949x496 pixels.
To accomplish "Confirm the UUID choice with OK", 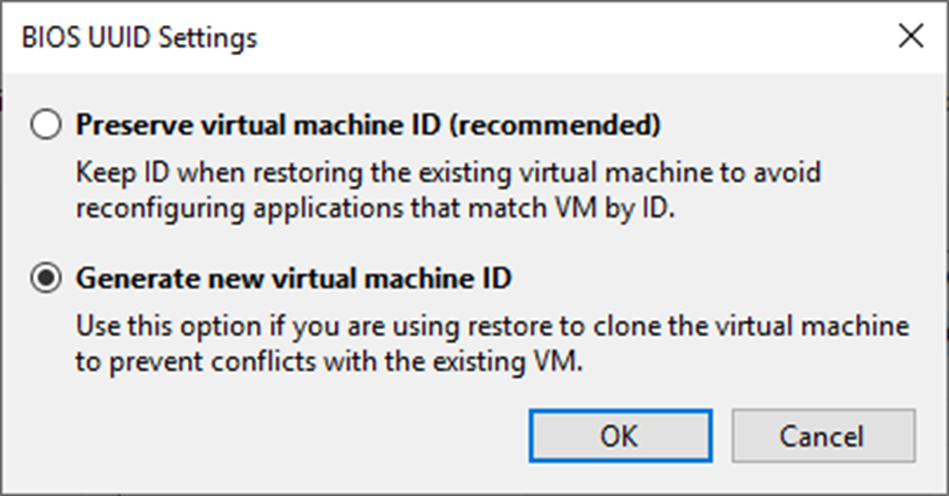I will [619, 436].
